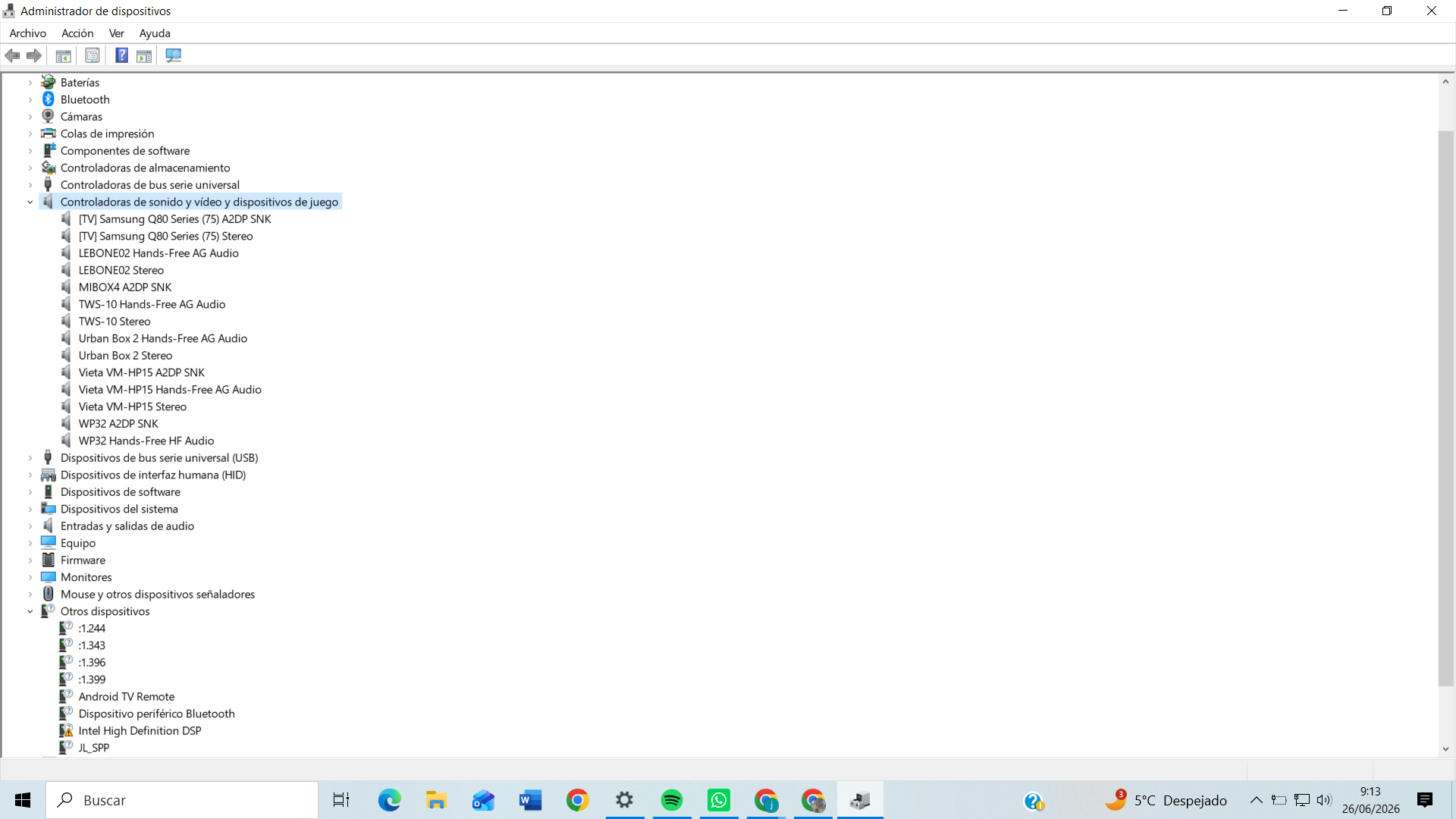1456x819 pixels.
Task: Select TWS-10 Stereo device
Action: coord(115,321)
